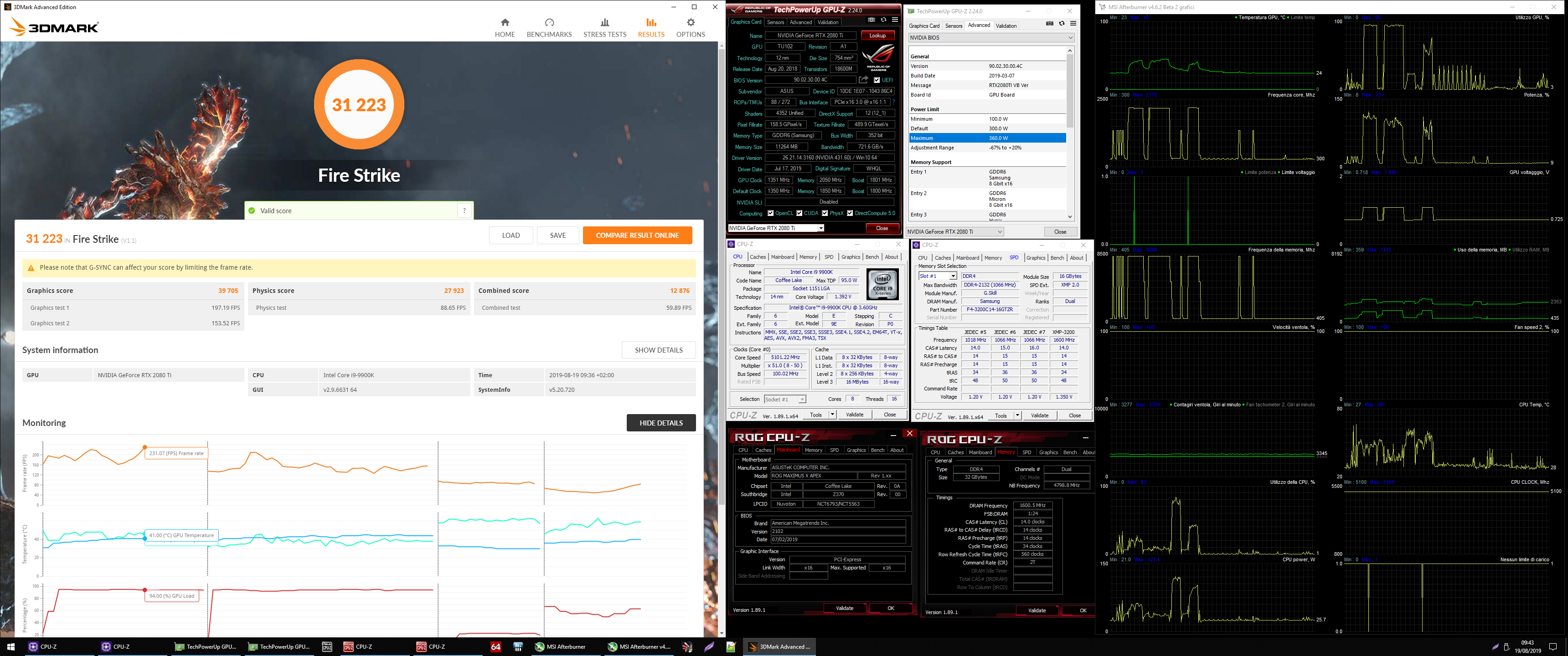Click 3DMark results vertical scrollbar
The height and width of the screenshot is (656, 1568).
point(721,277)
